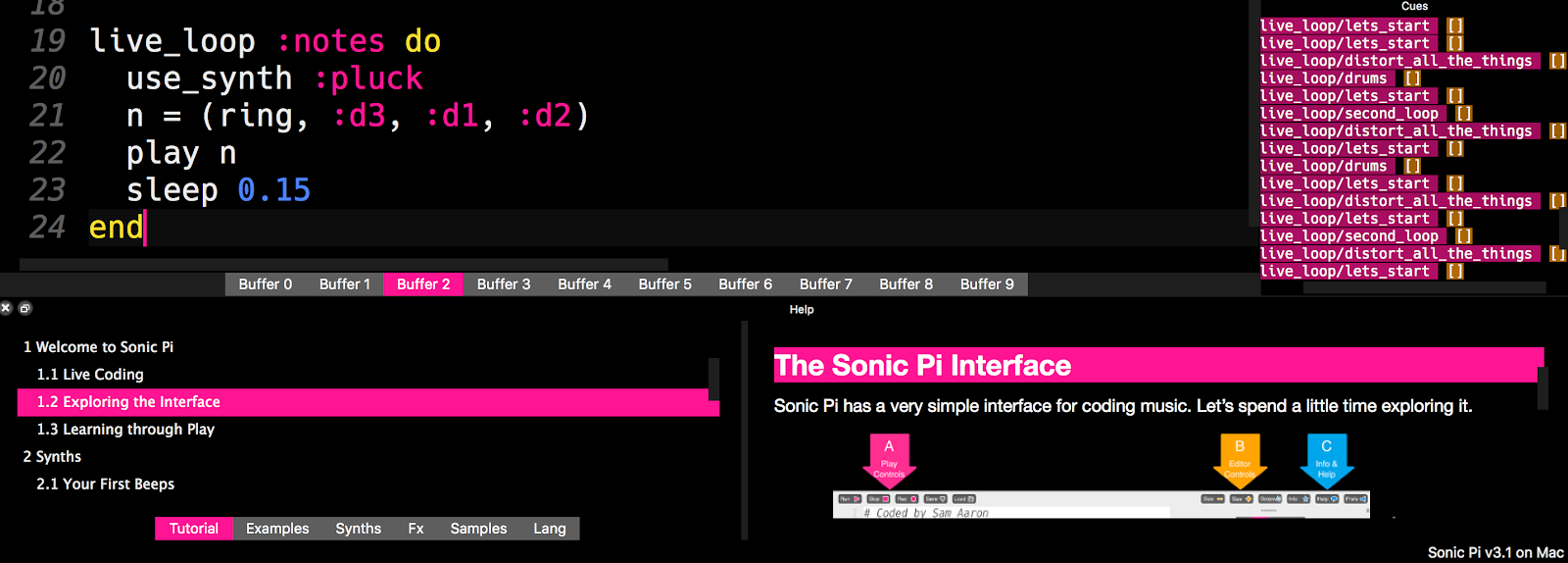Switch to Buffer 6

746,284
